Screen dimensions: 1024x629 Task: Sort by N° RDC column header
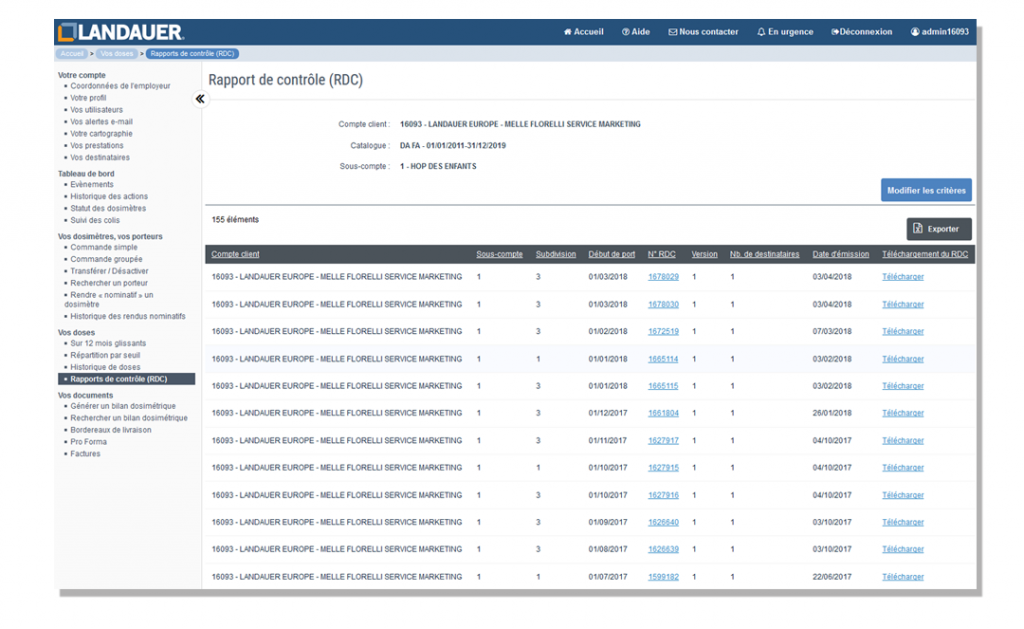pyautogui.click(x=661, y=254)
